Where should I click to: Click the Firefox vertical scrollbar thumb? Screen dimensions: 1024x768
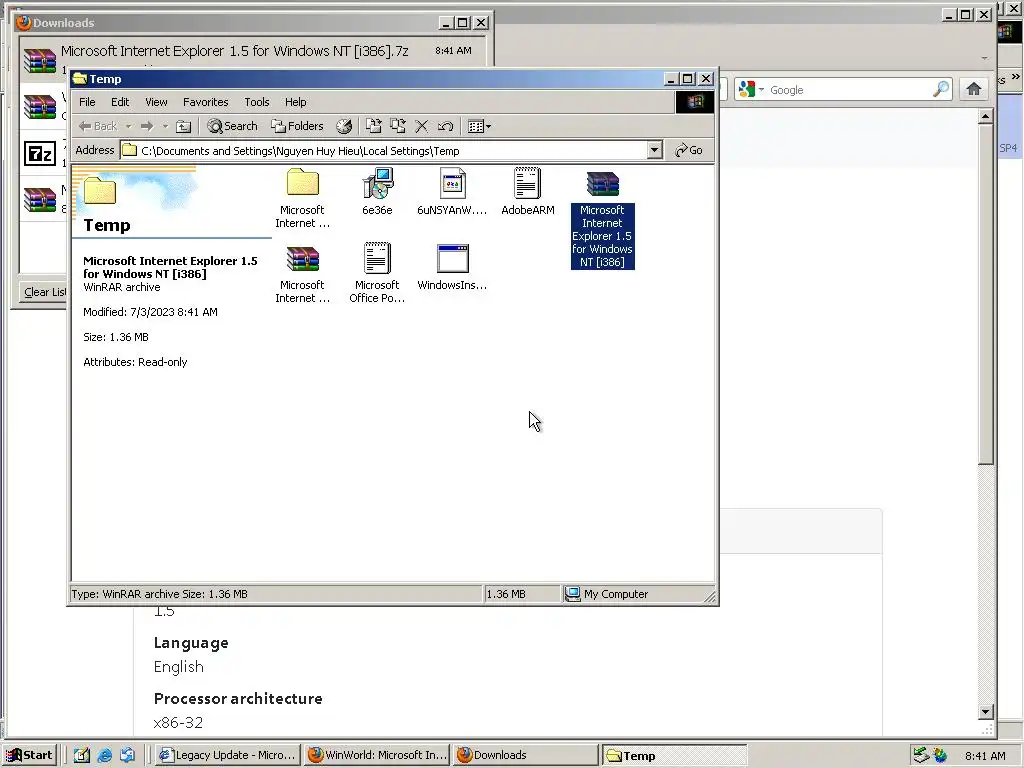pyautogui.click(x=985, y=295)
